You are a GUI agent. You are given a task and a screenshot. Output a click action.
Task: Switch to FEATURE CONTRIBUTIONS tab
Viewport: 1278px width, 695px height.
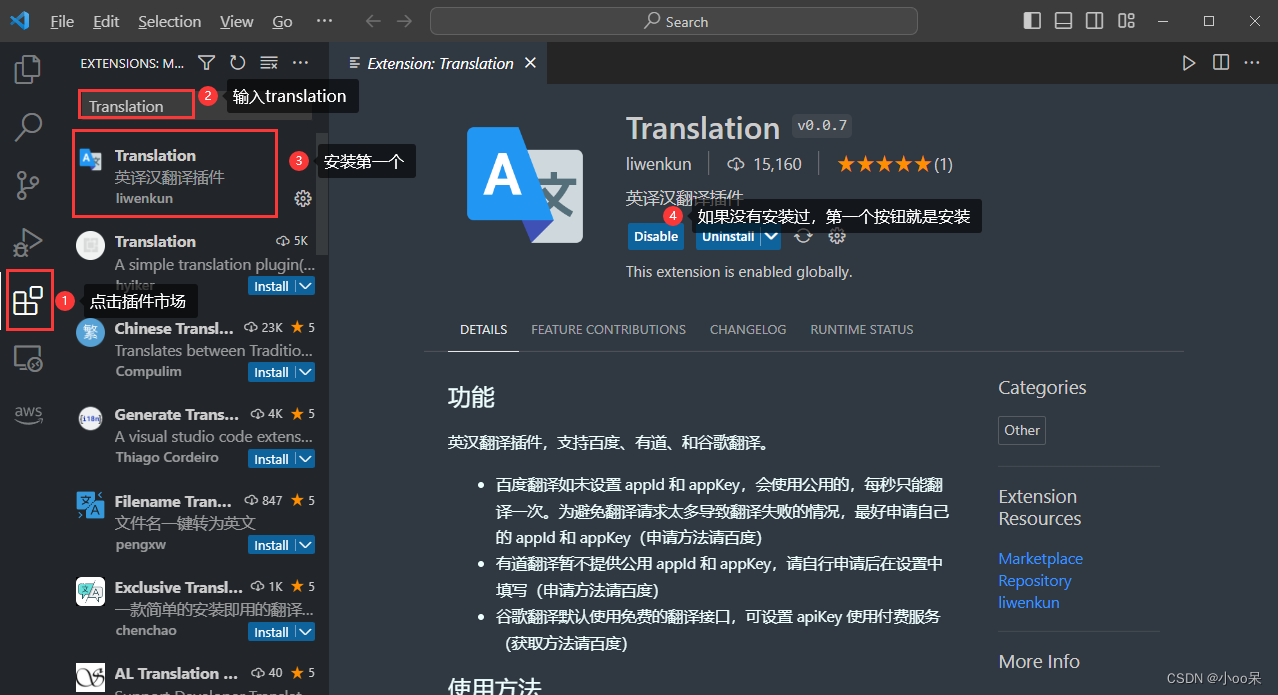click(x=608, y=329)
